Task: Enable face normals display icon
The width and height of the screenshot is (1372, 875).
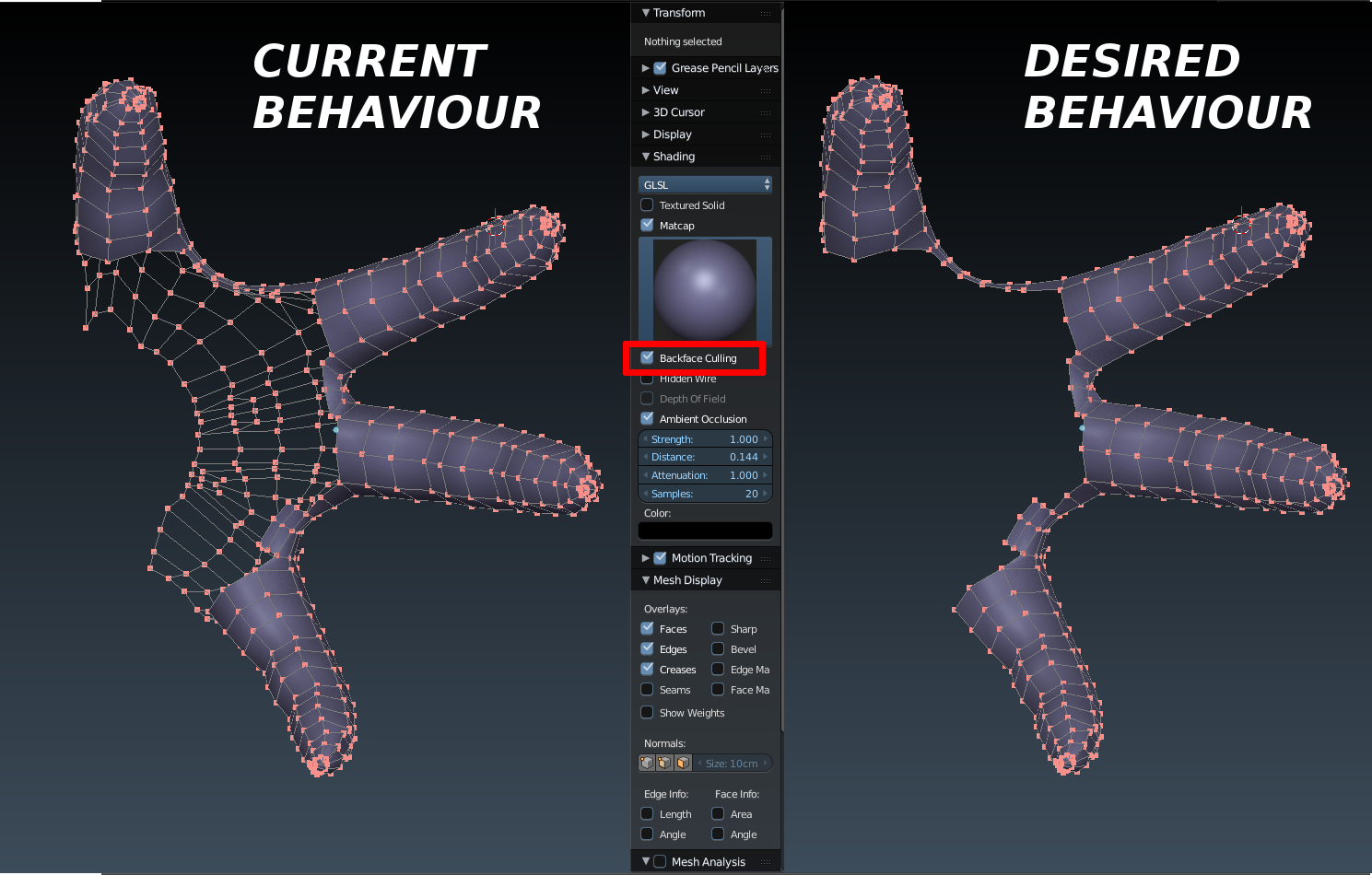Action: (683, 763)
